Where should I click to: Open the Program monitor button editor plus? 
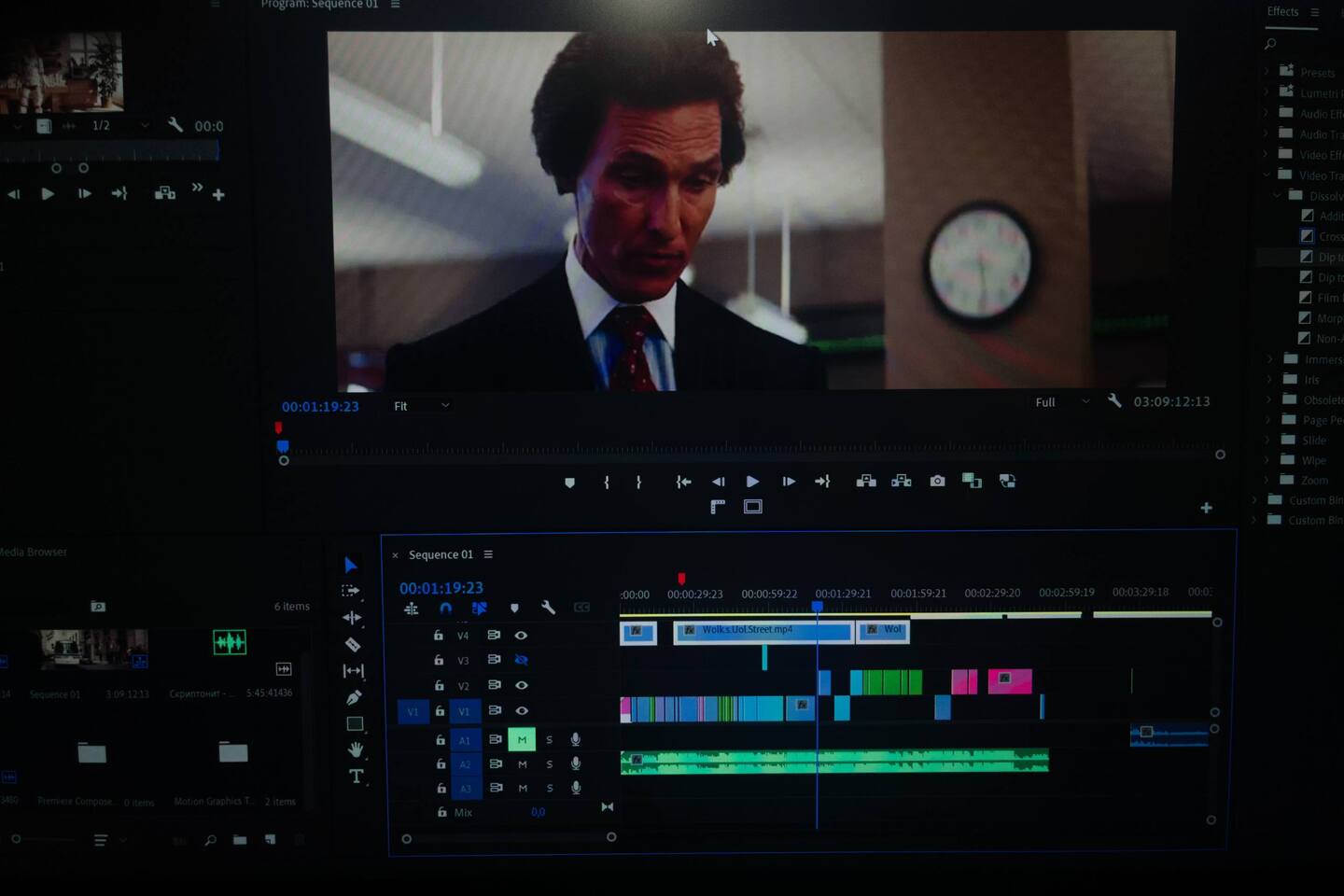pyautogui.click(x=1206, y=508)
